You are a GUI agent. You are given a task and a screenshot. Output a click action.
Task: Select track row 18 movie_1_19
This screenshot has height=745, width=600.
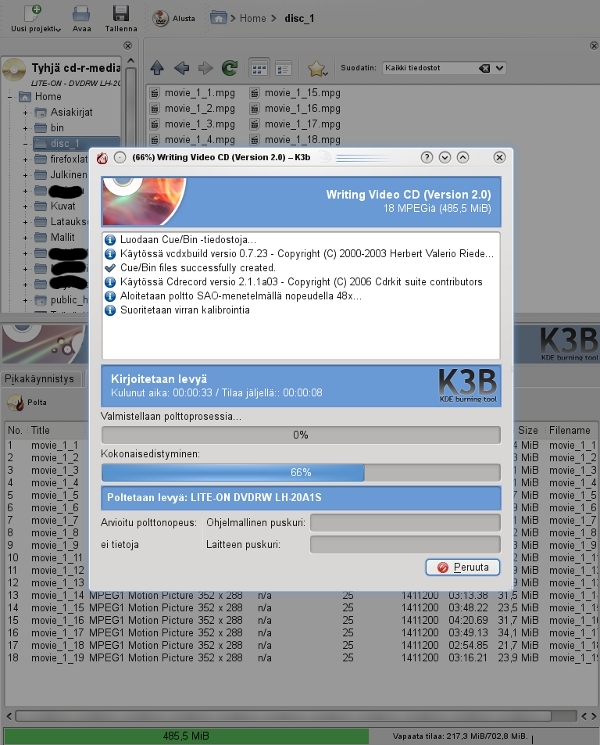tap(301, 658)
